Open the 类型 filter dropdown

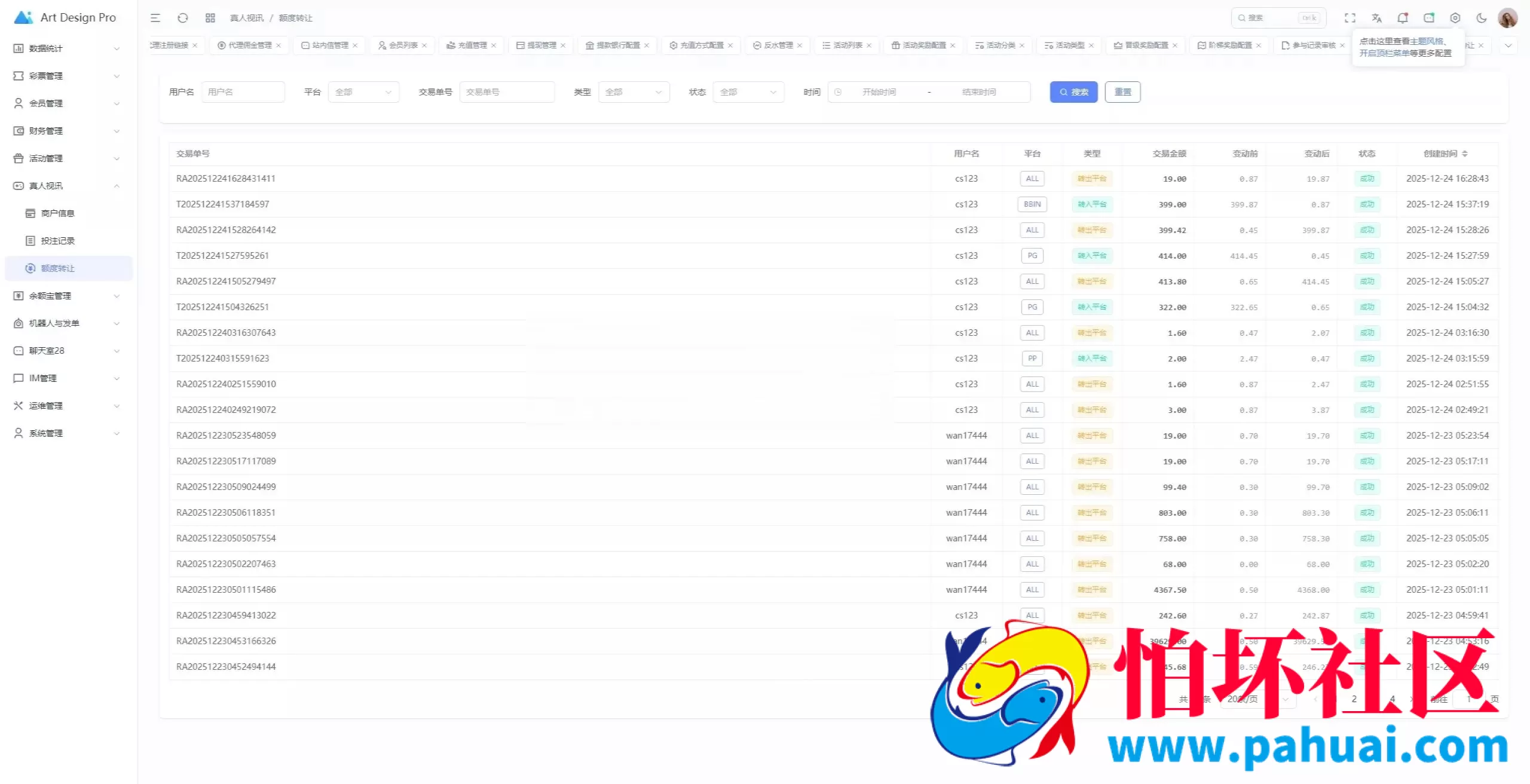coord(634,92)
